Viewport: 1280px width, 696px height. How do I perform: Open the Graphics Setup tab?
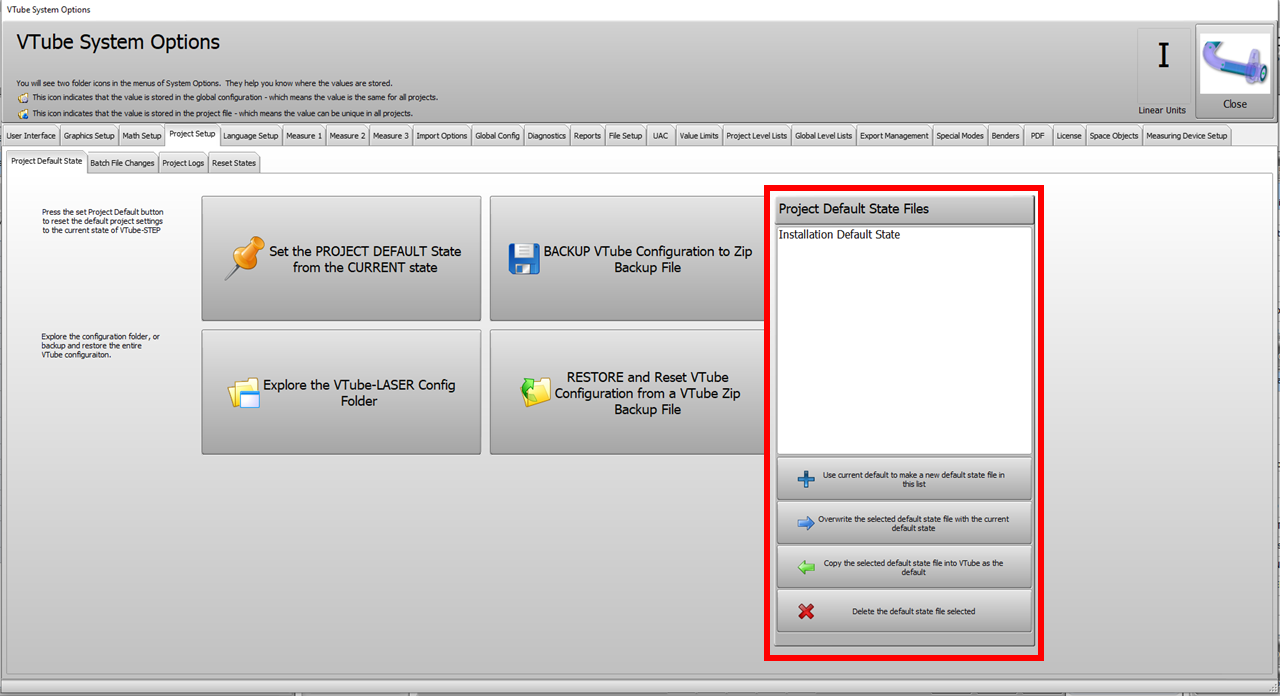tap(89, 136)
